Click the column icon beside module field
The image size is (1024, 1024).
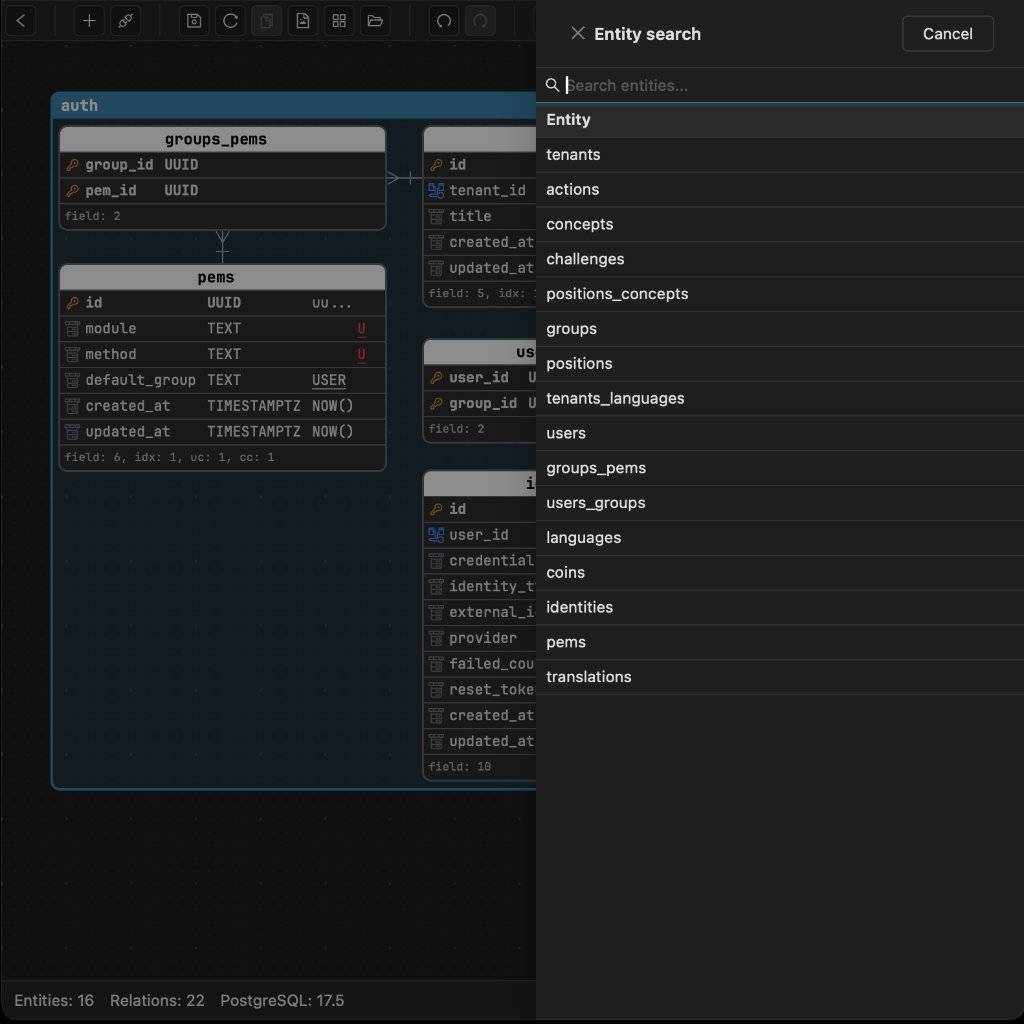[72, 328]
